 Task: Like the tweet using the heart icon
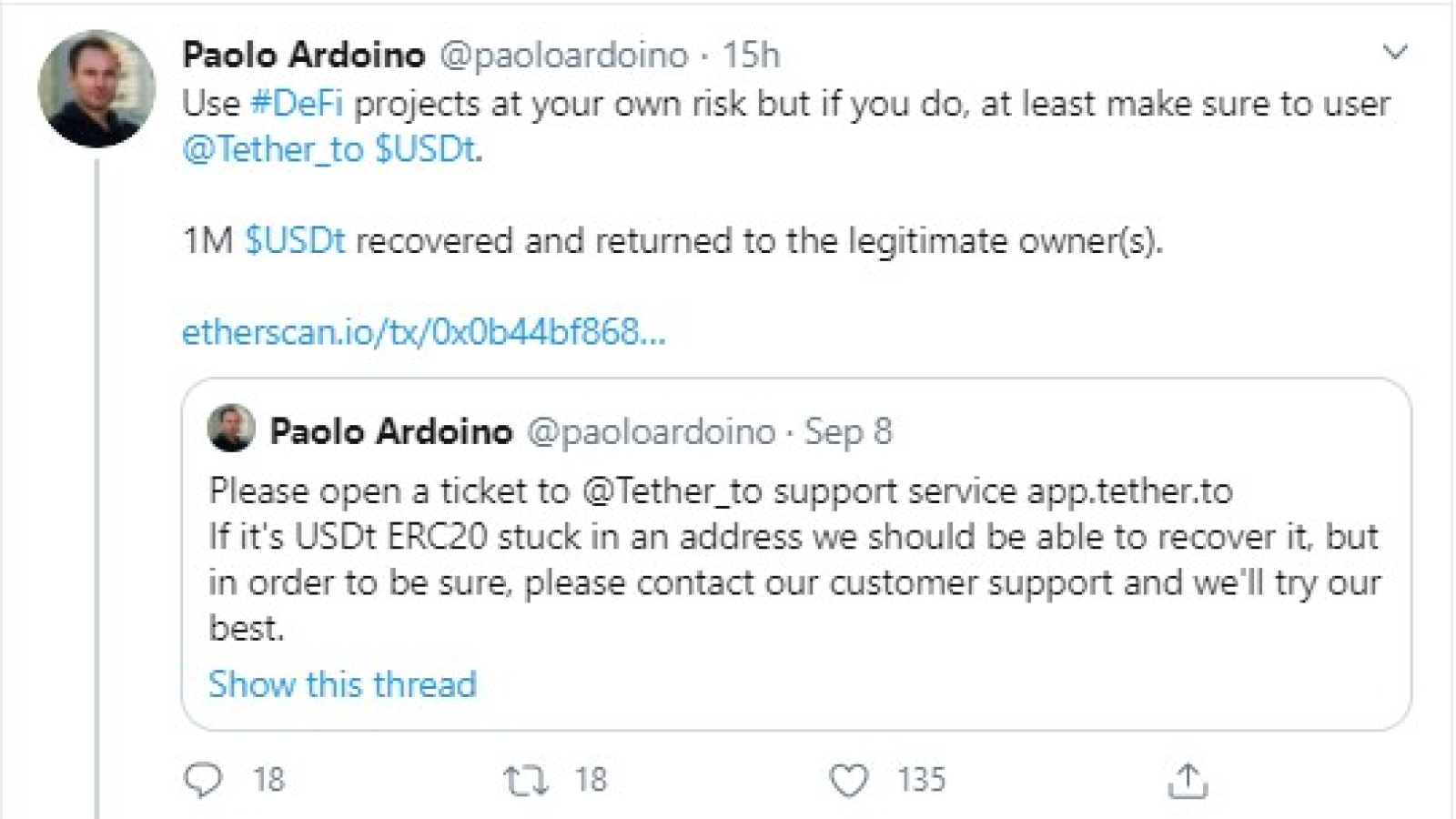pyautogui.click(x=849, y=781)
